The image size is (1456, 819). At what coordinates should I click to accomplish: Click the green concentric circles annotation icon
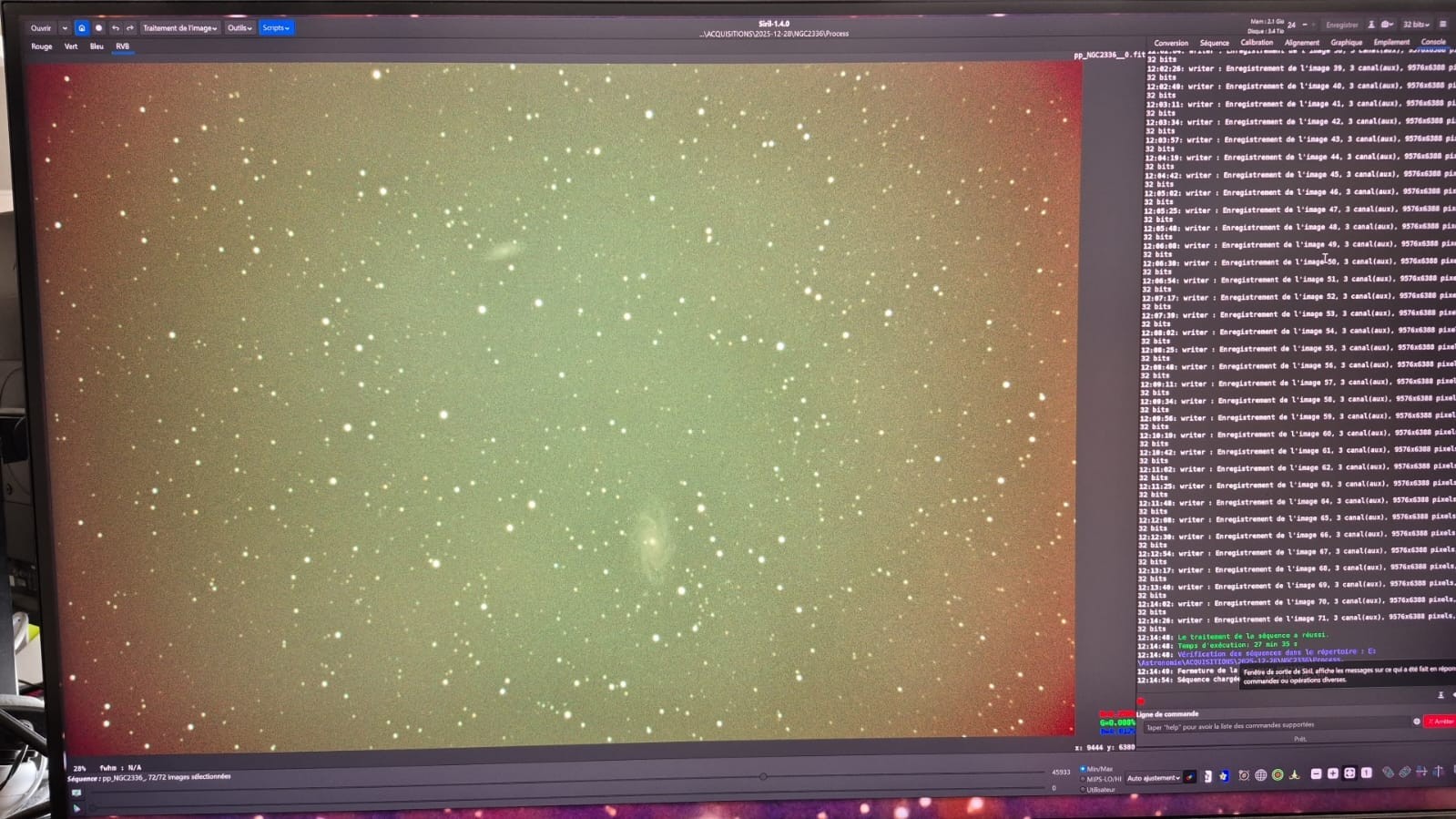pos(1278,775)
